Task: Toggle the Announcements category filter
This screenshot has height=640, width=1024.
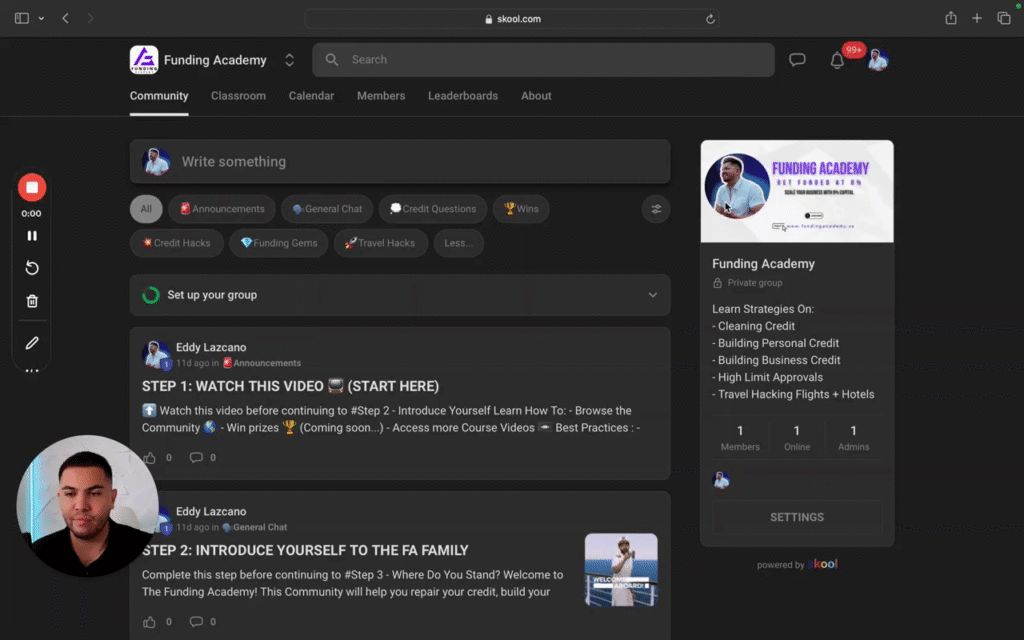Action: coord(221,209)
